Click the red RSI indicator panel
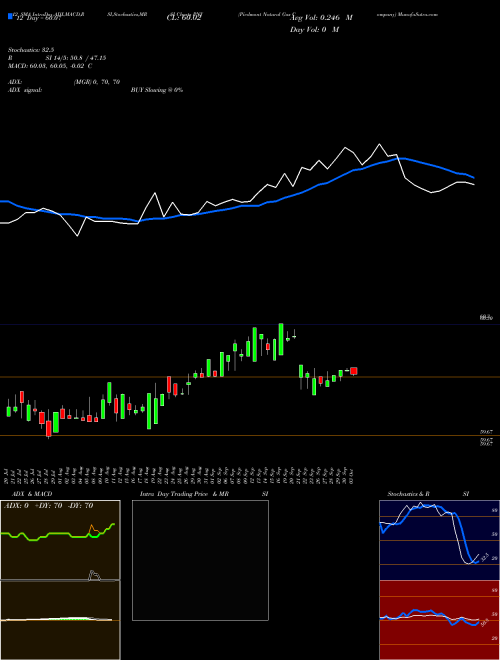The height and width of the screenshot is (660, 500). [439, 620]
